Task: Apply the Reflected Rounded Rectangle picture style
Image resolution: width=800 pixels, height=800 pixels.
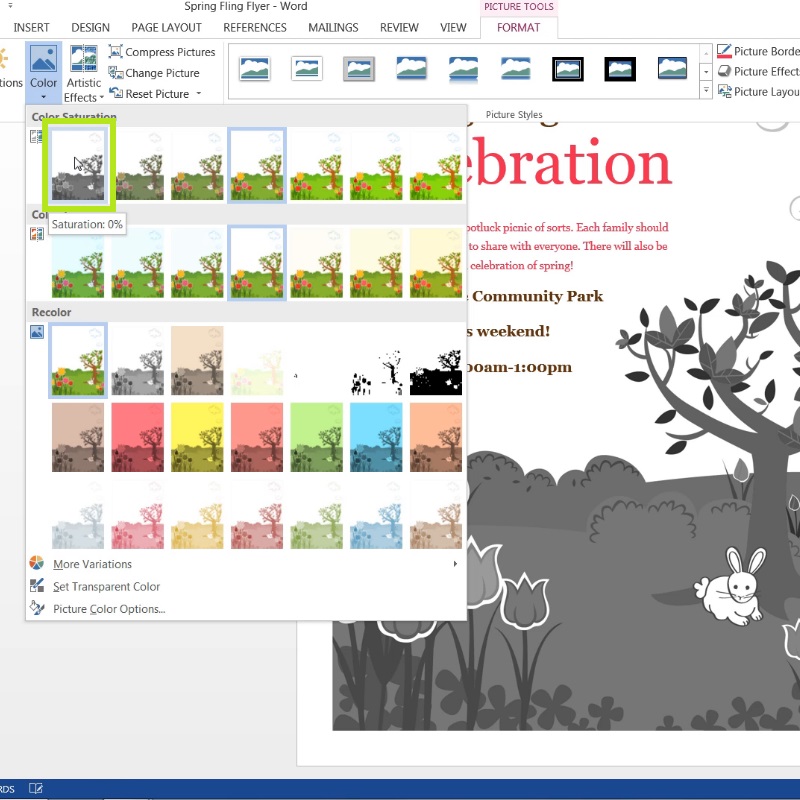Action: pos(463,69)
